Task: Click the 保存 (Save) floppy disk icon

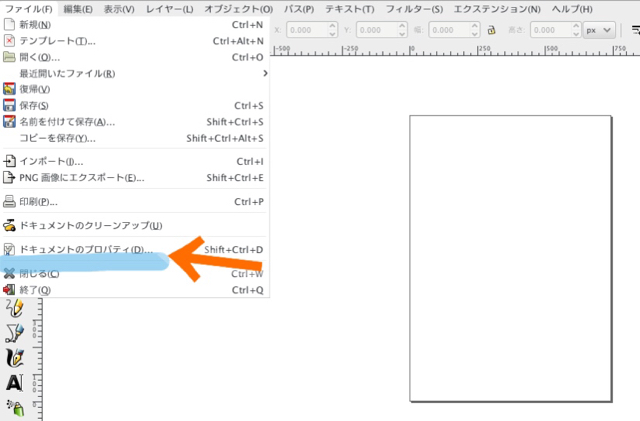Action: [10, 105]
